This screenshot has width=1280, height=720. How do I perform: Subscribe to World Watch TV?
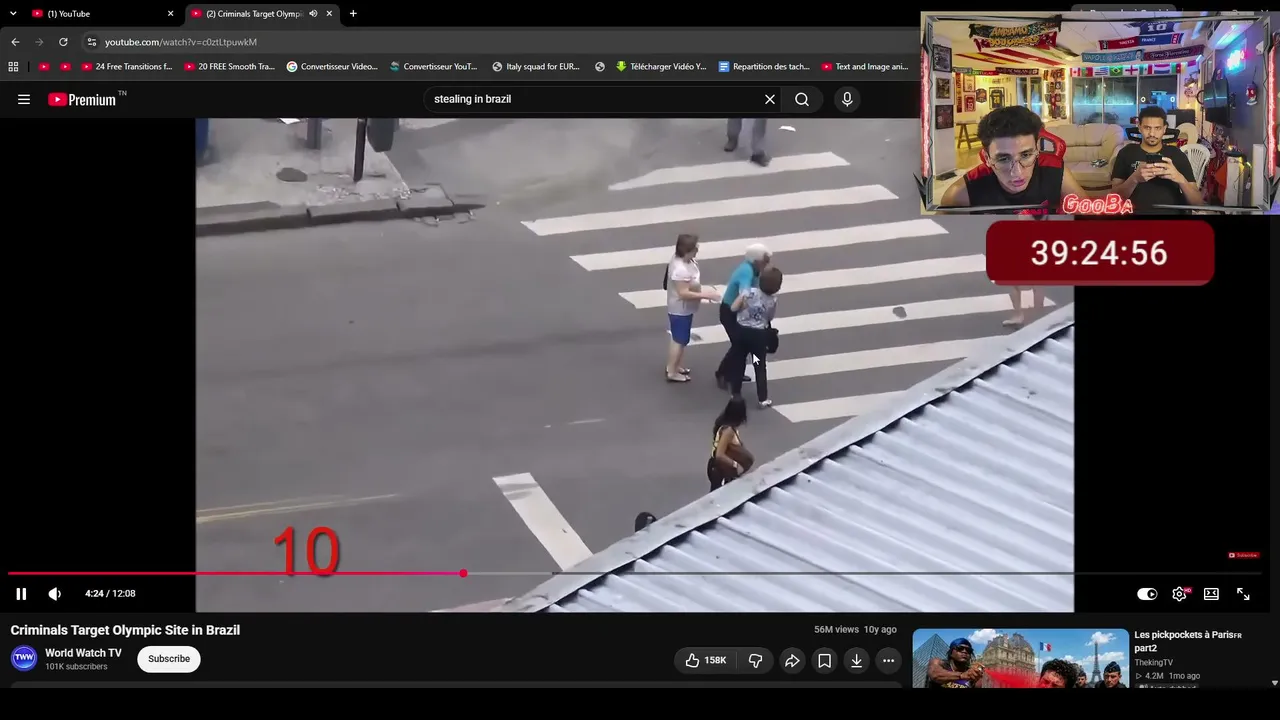169,659
